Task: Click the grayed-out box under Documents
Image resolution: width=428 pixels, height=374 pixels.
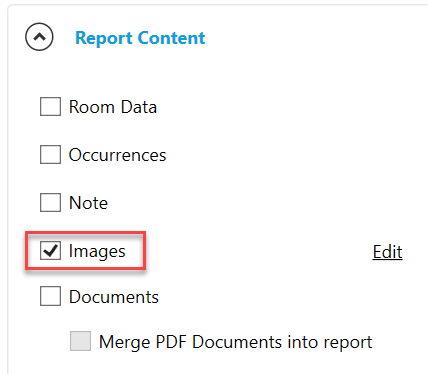Action: (80, 341)
